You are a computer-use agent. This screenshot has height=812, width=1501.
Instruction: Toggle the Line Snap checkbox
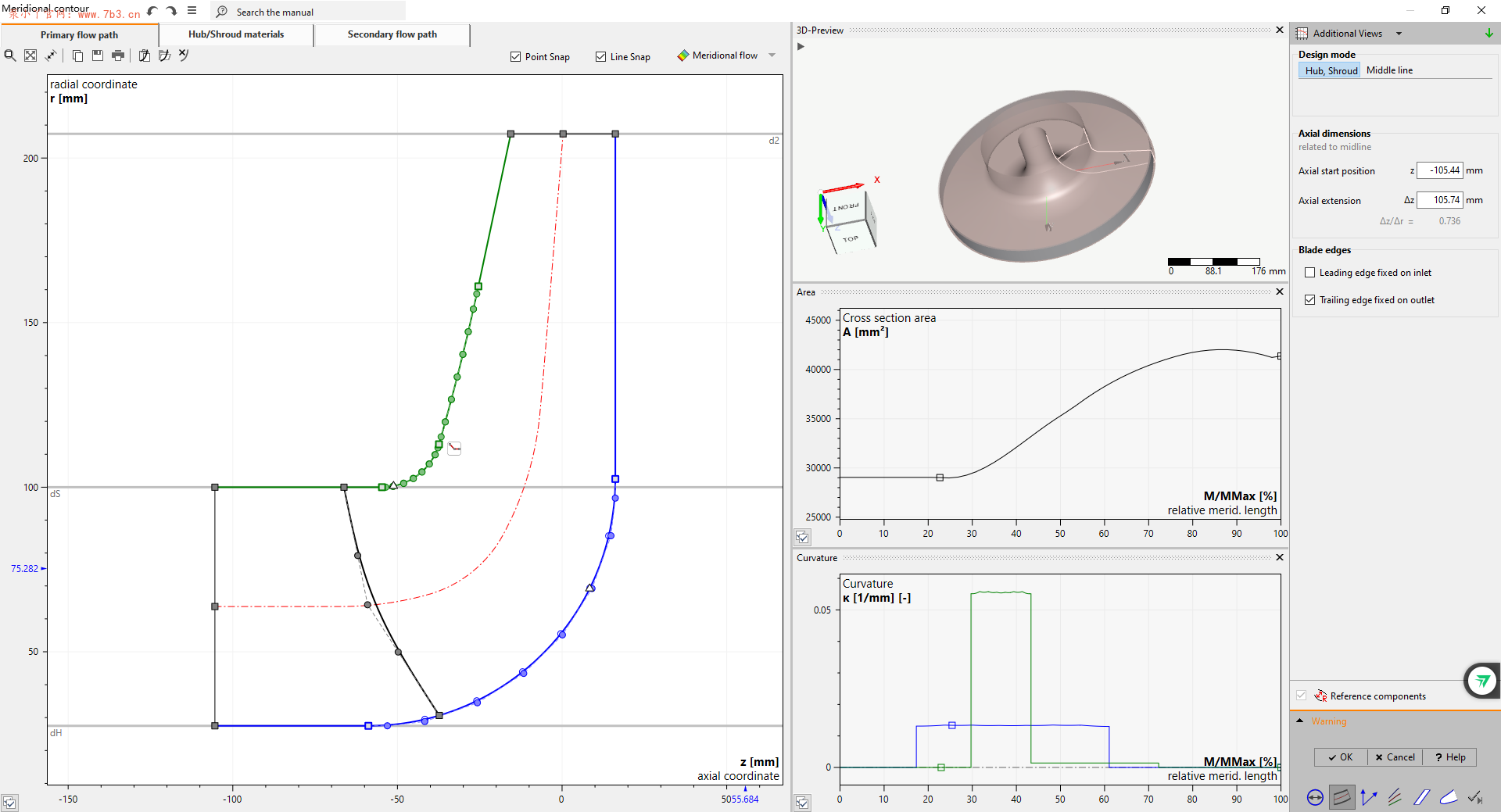(600, 56)
